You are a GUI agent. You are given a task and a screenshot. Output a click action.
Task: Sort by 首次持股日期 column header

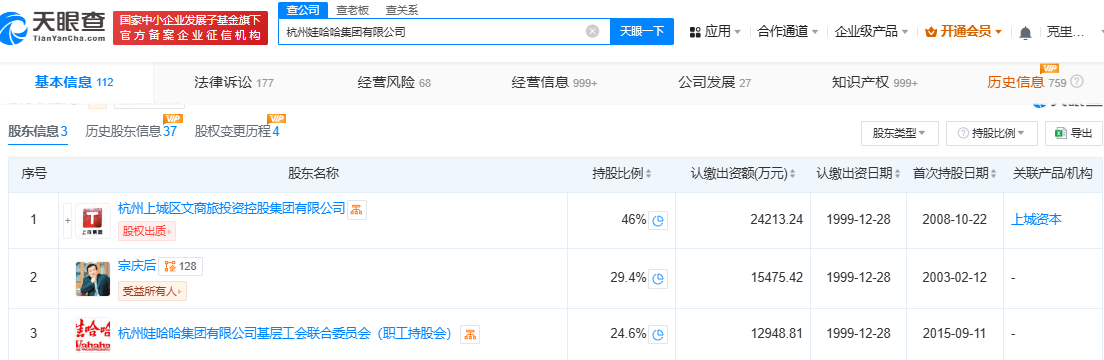point(955,173)
